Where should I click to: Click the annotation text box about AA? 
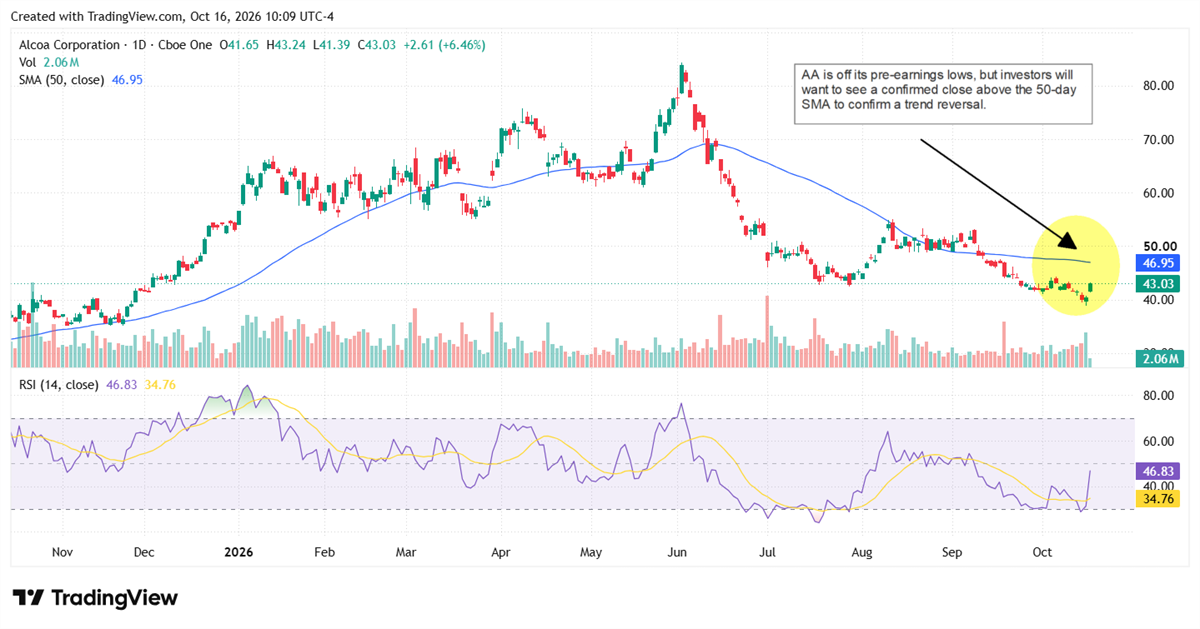point(942,94)
